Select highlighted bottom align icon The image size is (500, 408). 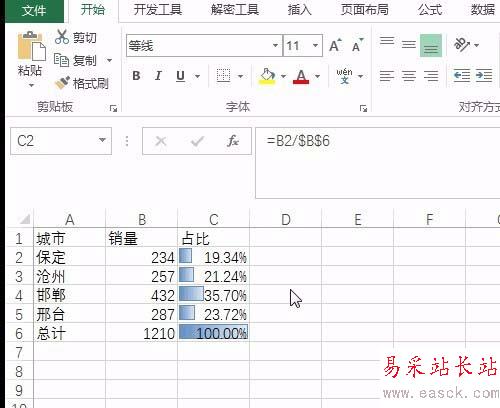point(431,45)
